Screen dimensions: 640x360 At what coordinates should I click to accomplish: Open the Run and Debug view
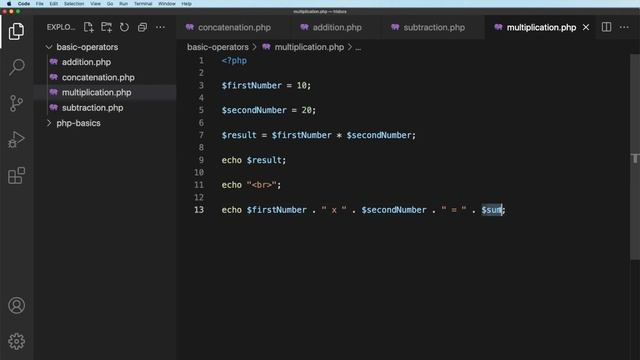[16, 139]
